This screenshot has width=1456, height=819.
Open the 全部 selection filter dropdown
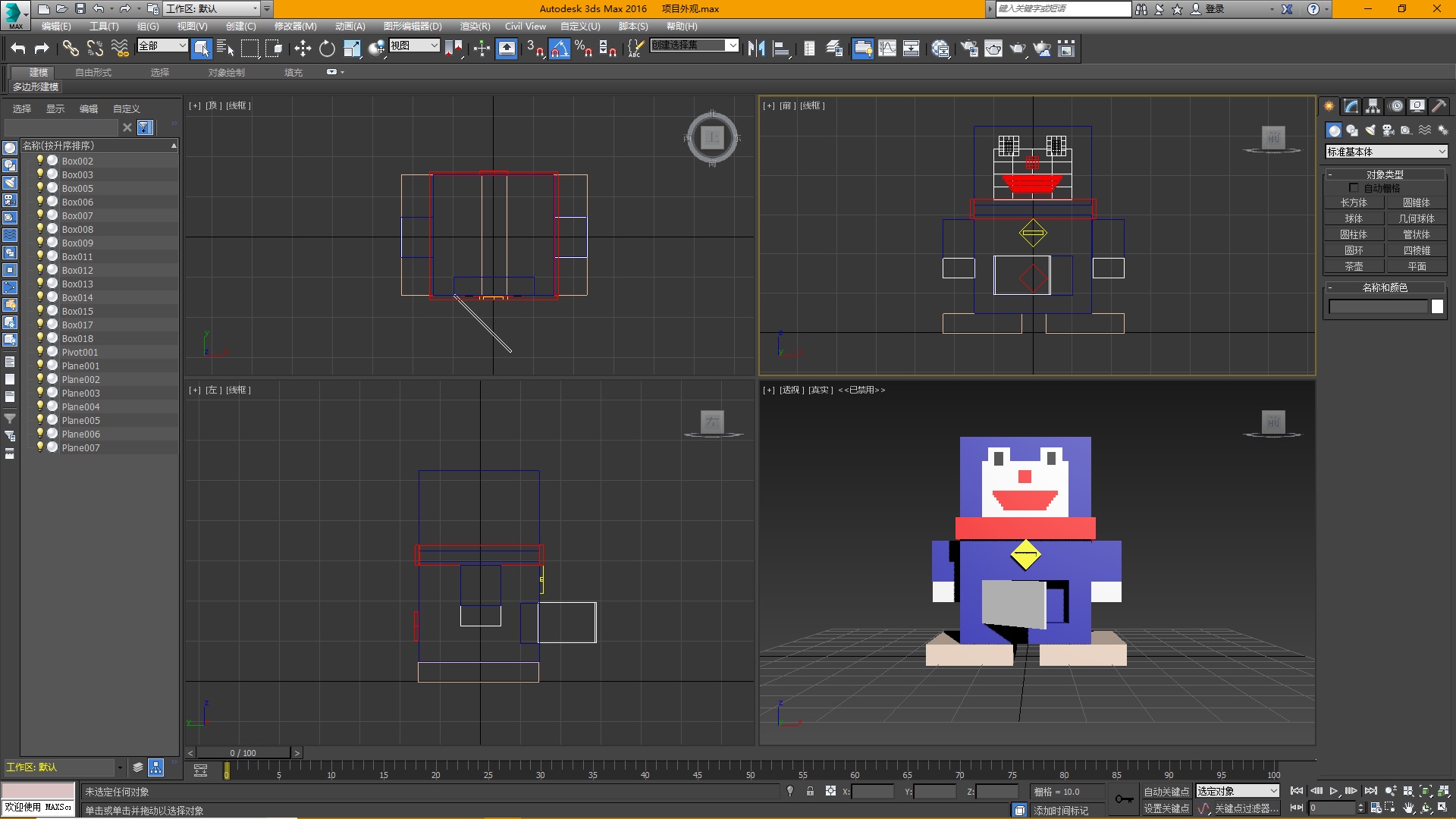coord(162,45)
